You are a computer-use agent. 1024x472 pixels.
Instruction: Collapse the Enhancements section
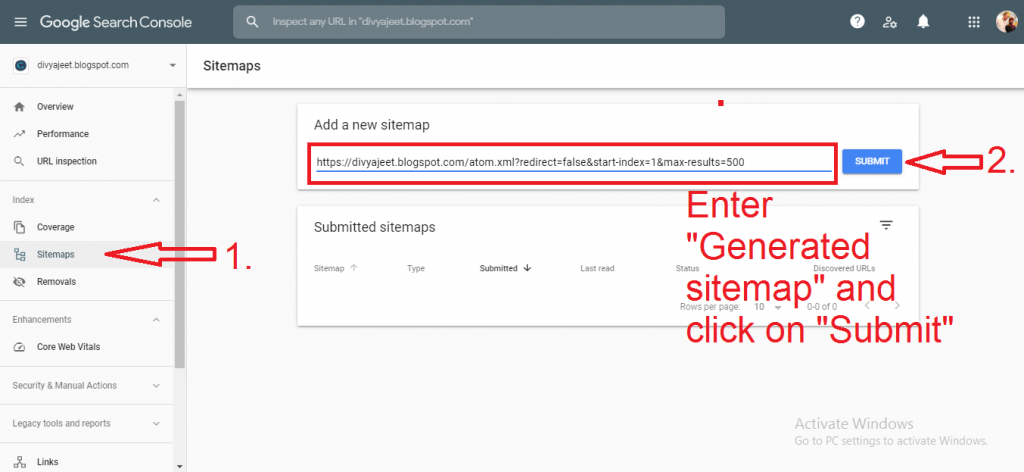pos(156,320)
